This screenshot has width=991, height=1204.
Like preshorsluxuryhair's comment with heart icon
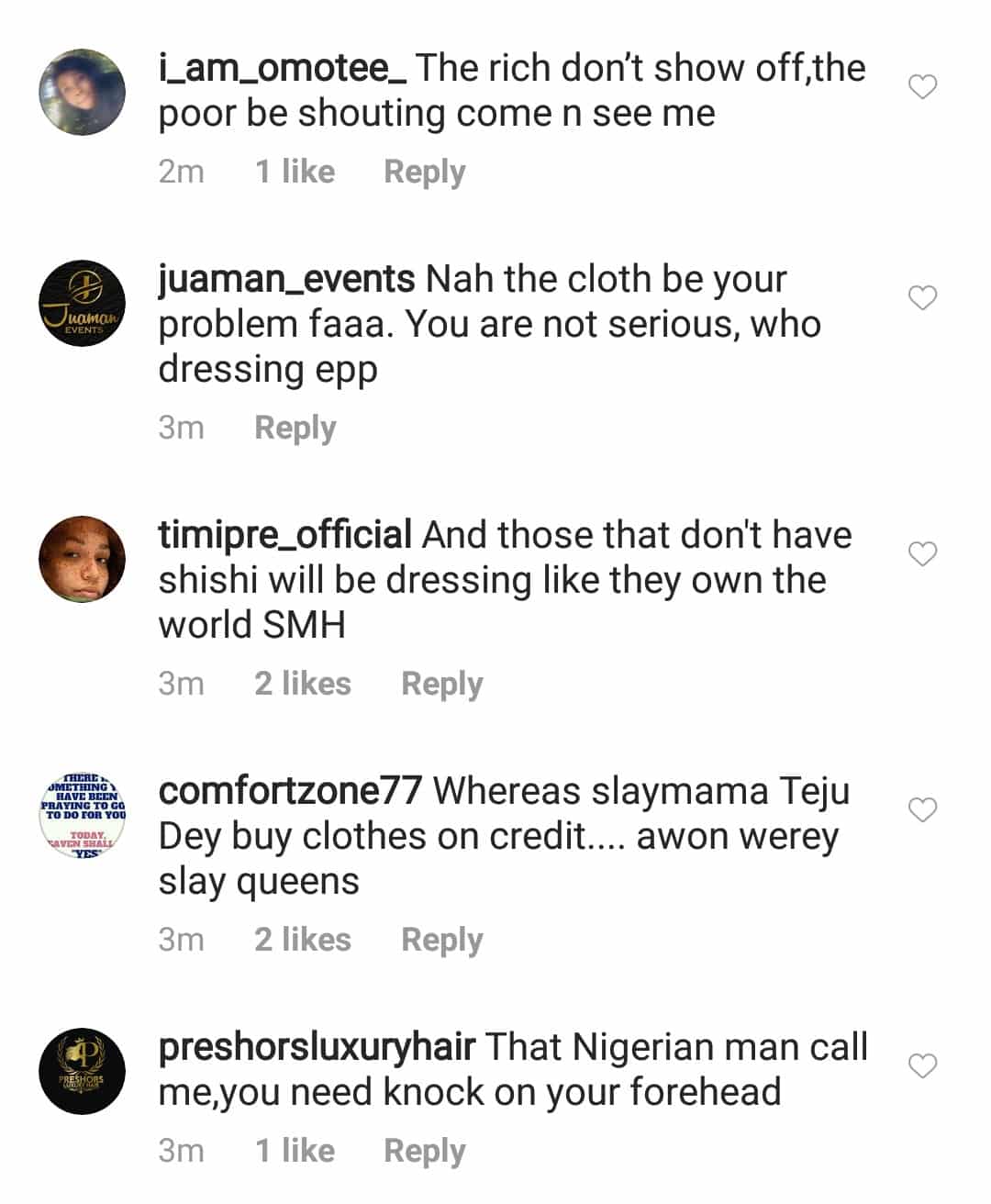coord(922,1066)
